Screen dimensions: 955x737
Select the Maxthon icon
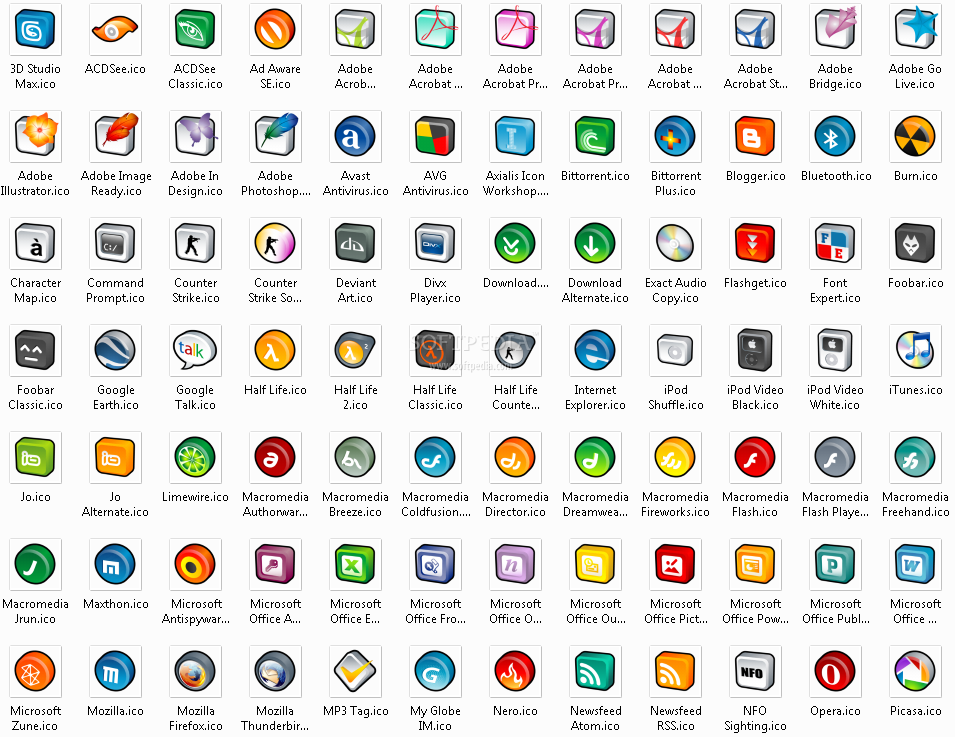115,563
